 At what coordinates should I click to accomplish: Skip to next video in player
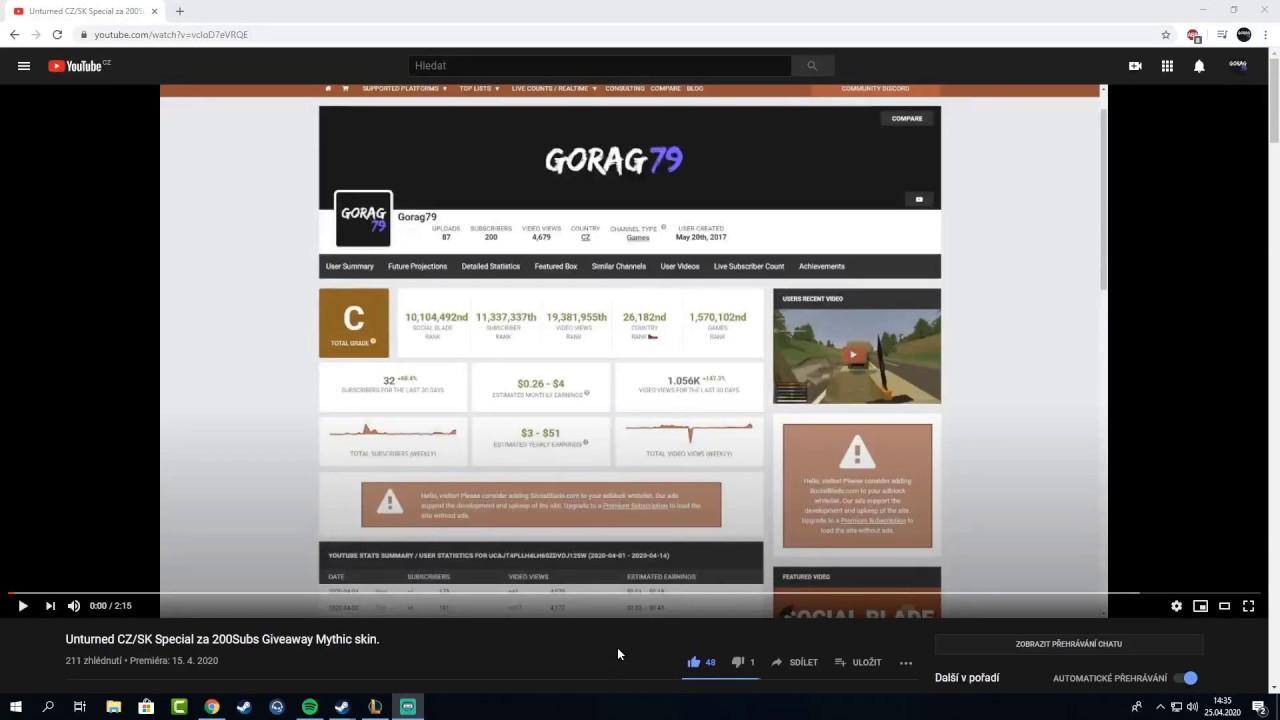coord(49,606)
